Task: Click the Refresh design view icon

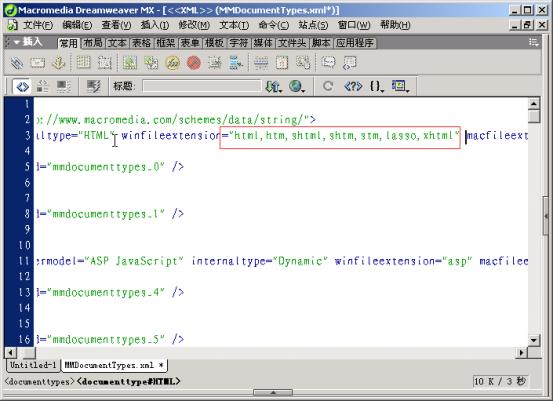Action: click(x=328, y=86)
